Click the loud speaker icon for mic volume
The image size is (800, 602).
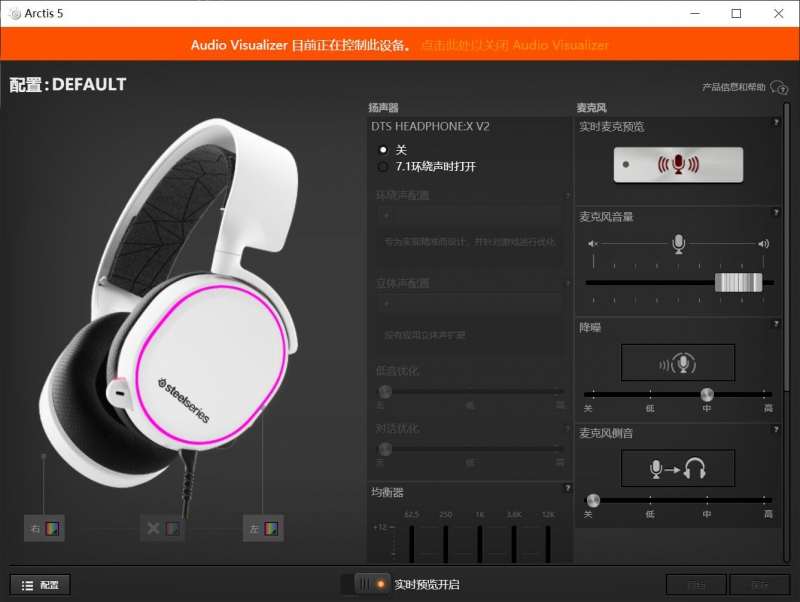click(763, 244)
